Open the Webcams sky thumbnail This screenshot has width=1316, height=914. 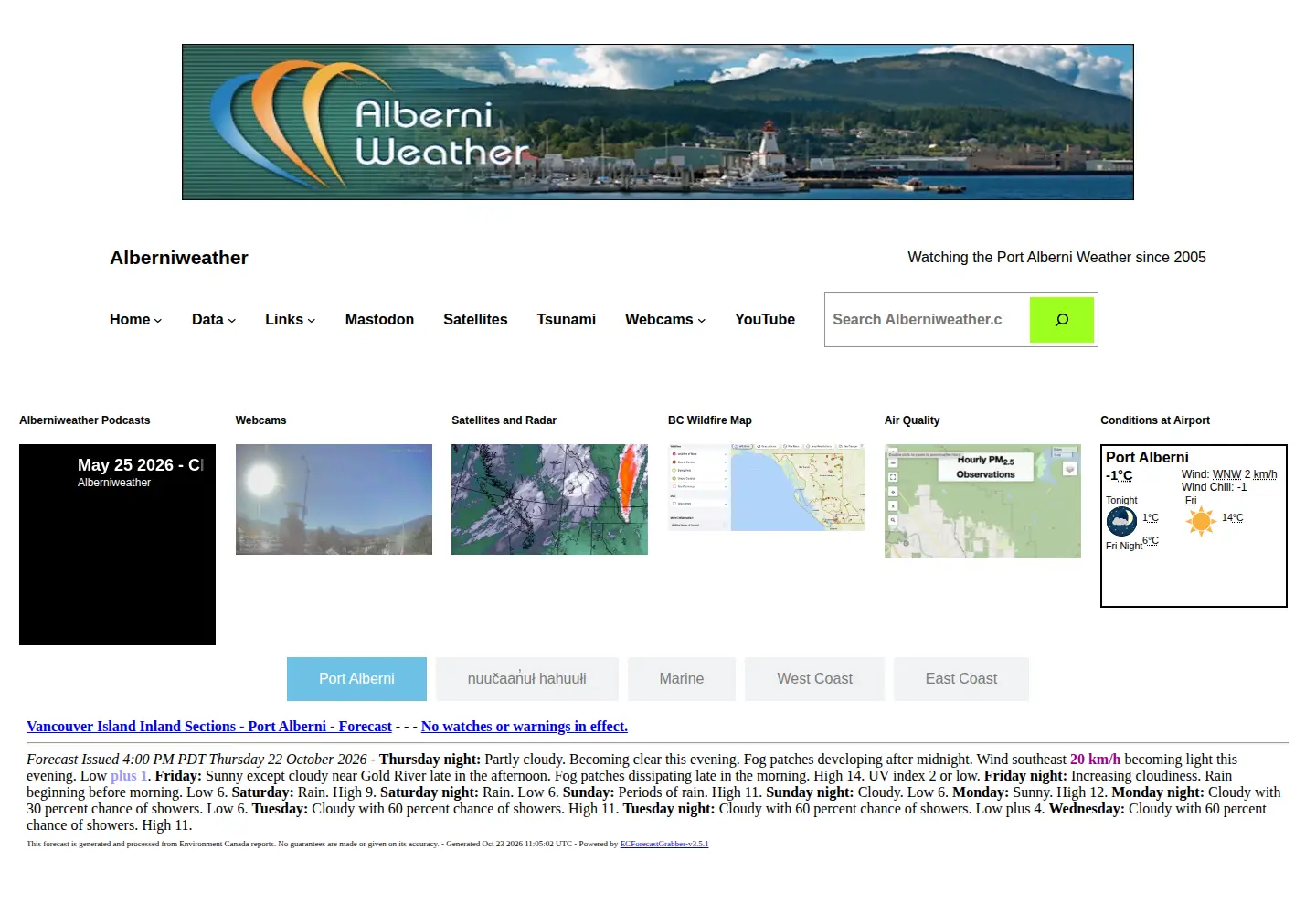coord(334,499)
